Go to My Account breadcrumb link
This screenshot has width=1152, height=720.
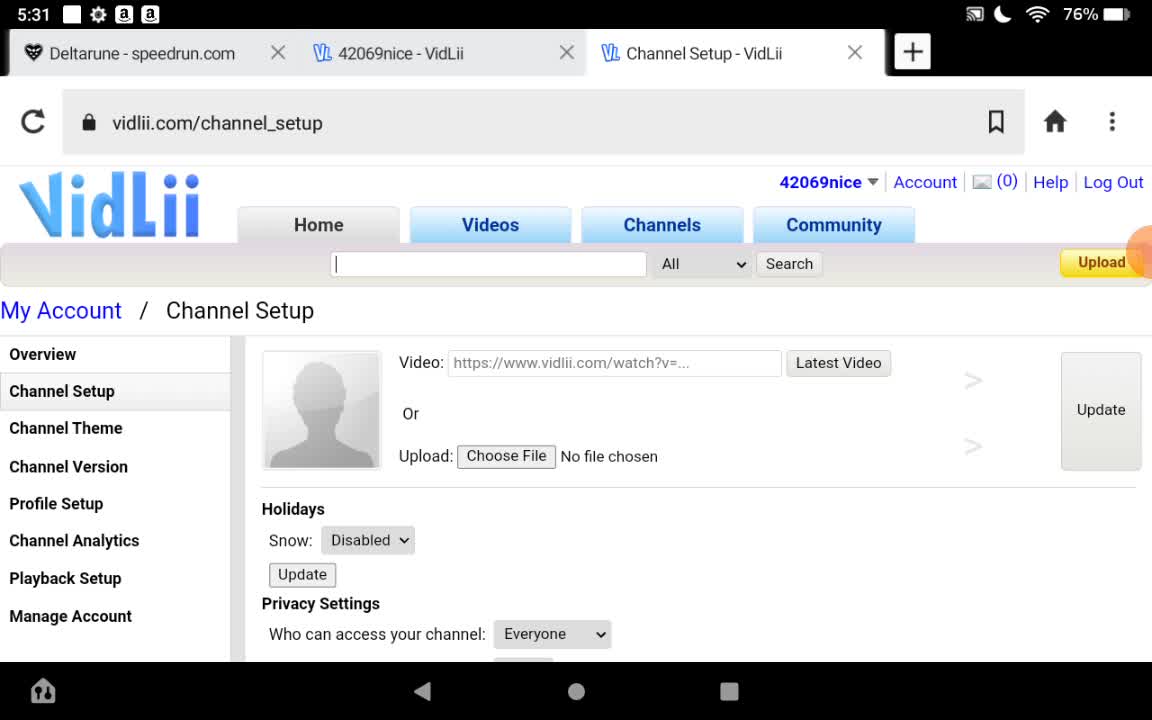pos(61,310)
